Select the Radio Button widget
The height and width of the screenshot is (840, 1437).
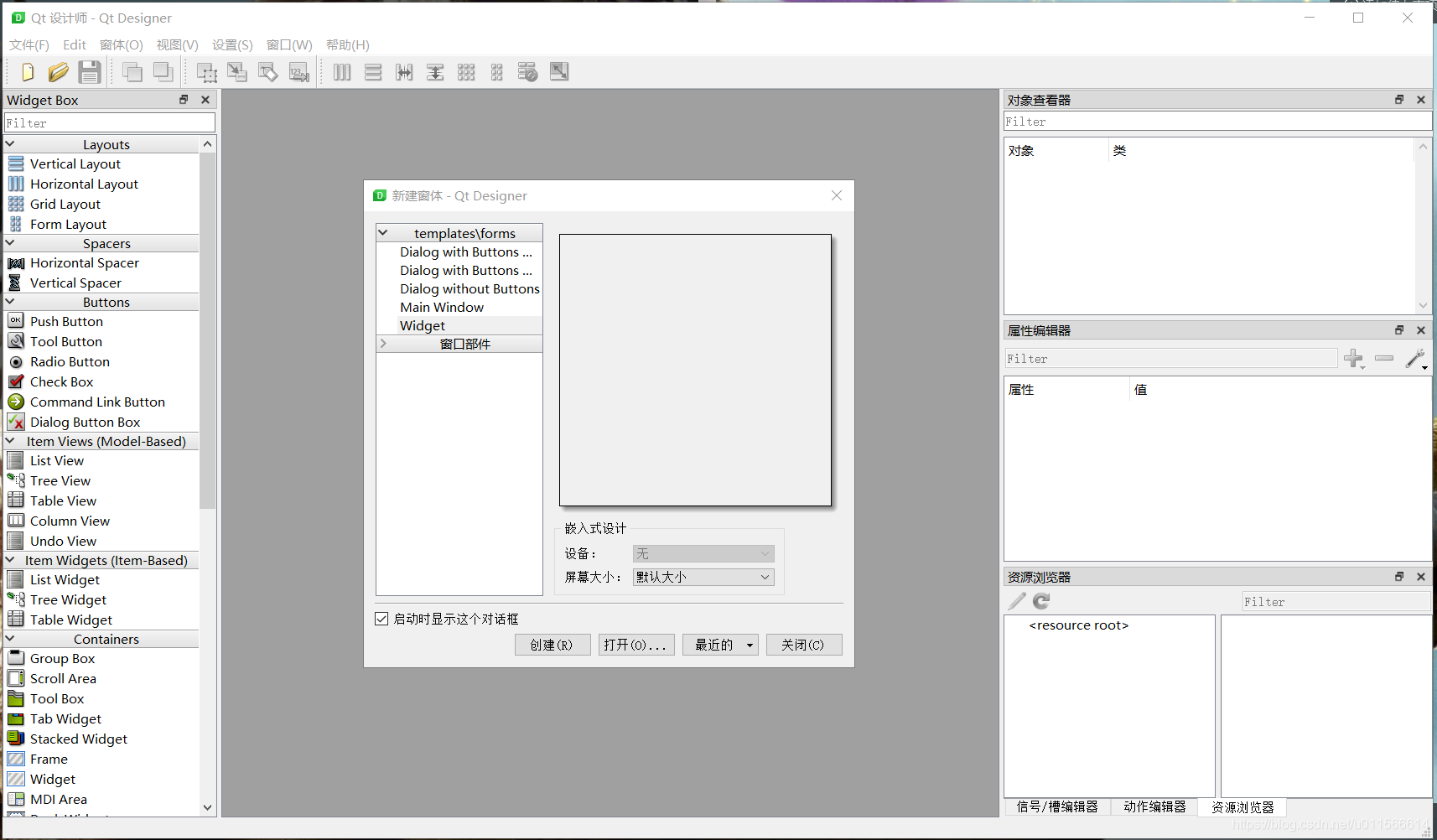coord(70,361)
